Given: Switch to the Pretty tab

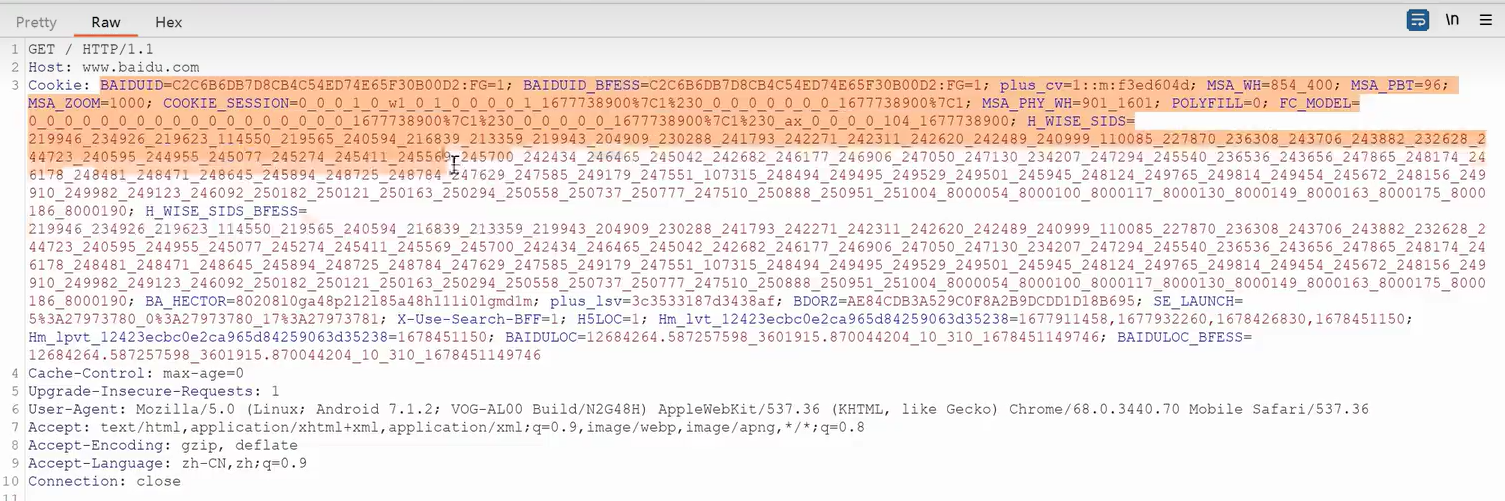Looking at the screenshot, I should (36, 22).
